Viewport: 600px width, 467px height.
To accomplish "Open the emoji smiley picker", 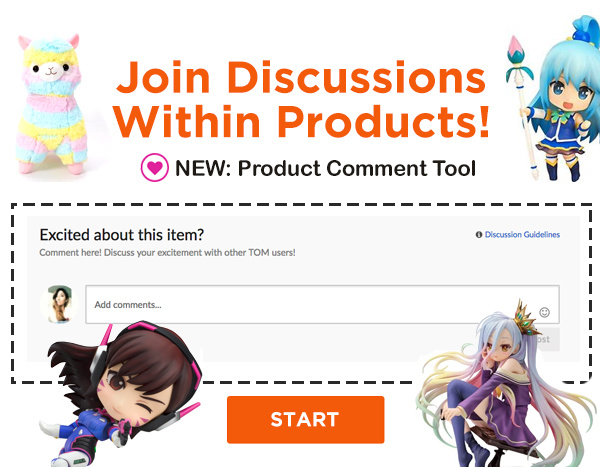I will click(x=544, y=312).
